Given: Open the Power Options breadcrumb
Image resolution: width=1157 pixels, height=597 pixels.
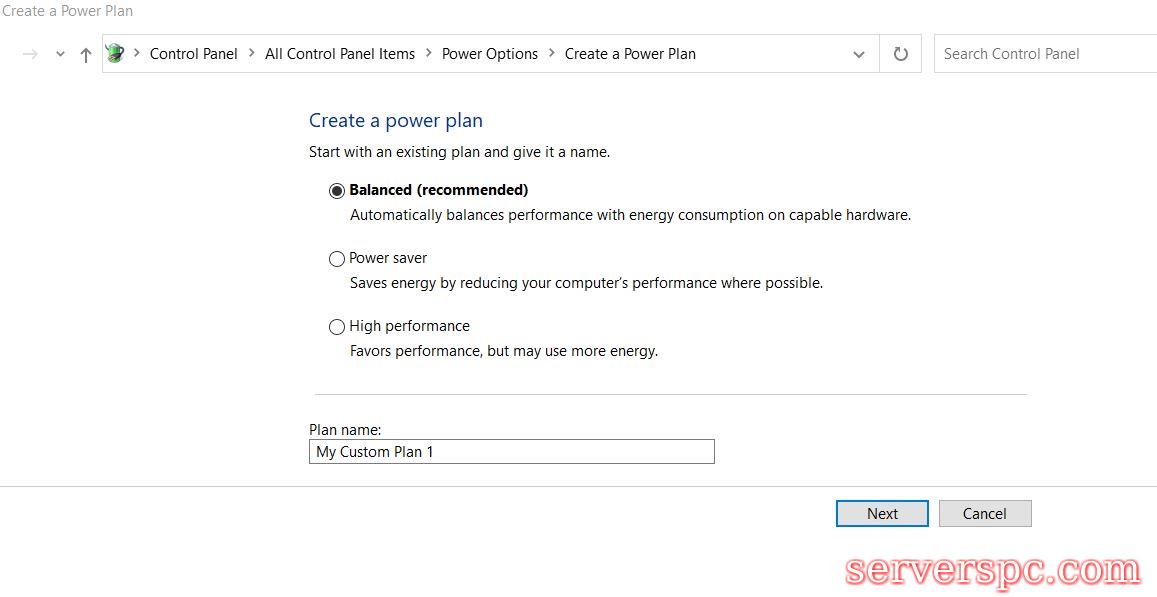Looking at the screenshot, I should (x=490, y=54).
